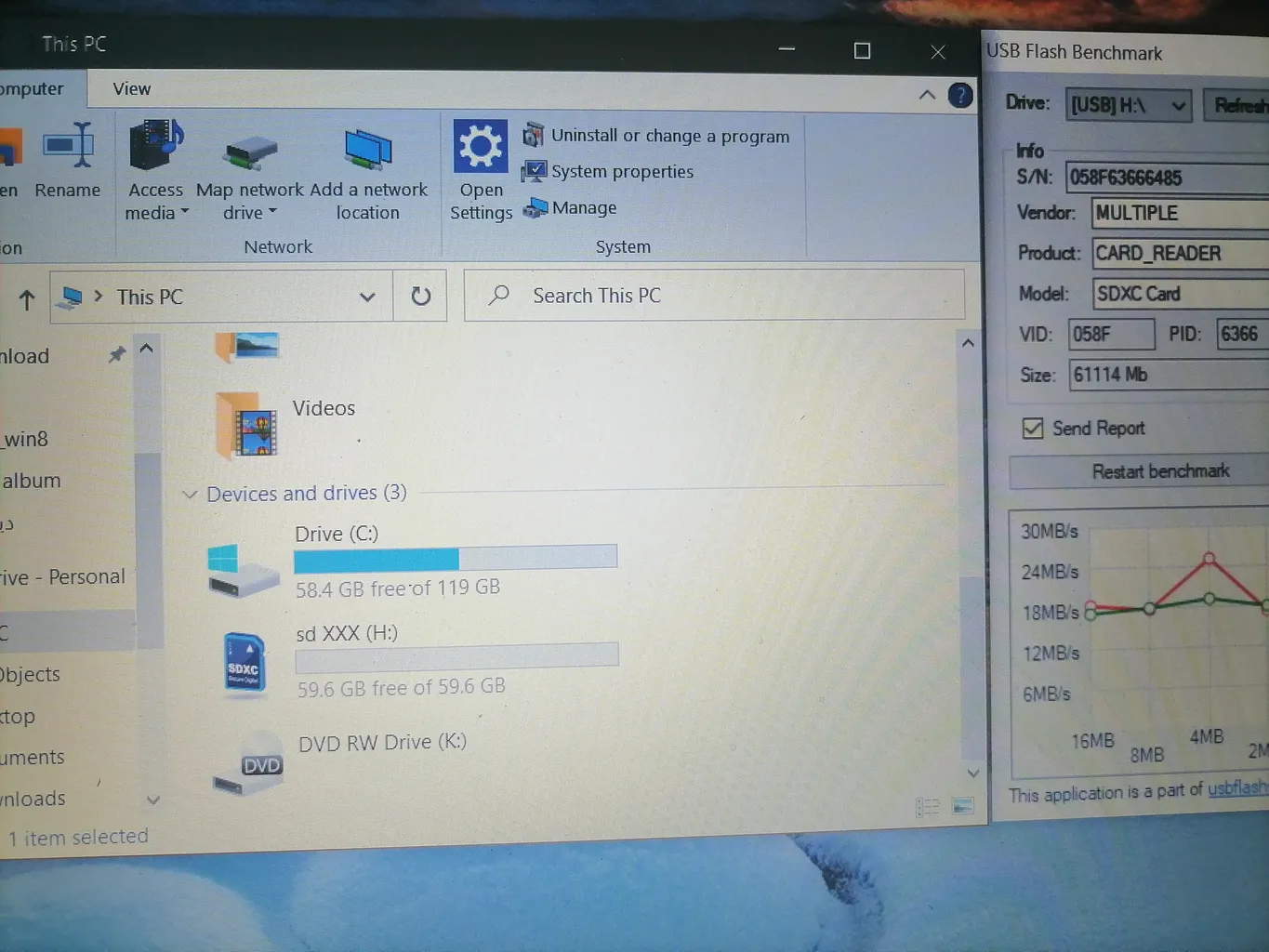Click Uninstall or change a program

[669, 136]
